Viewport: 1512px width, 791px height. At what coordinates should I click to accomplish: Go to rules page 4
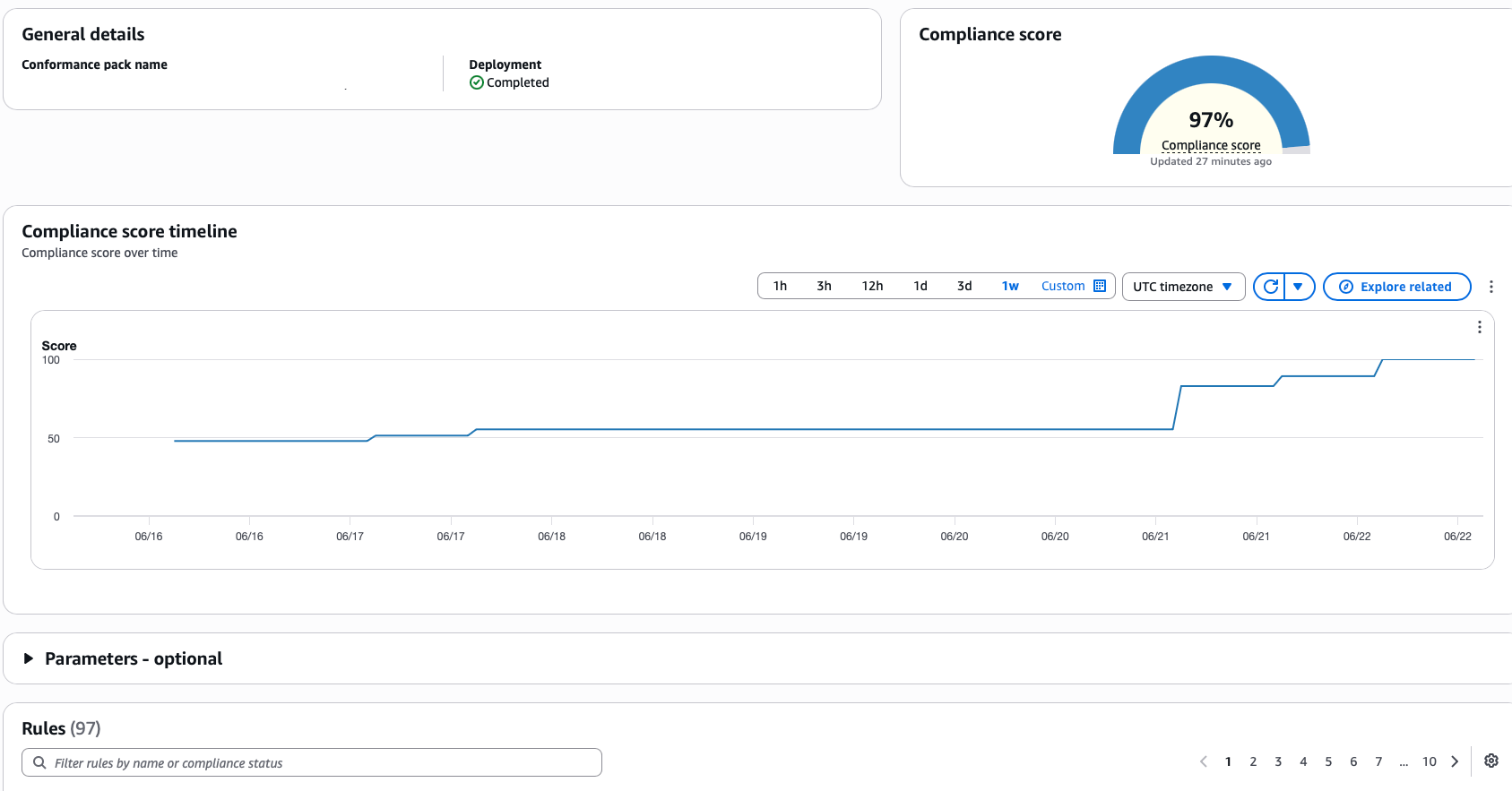[x=1303, y=761]
